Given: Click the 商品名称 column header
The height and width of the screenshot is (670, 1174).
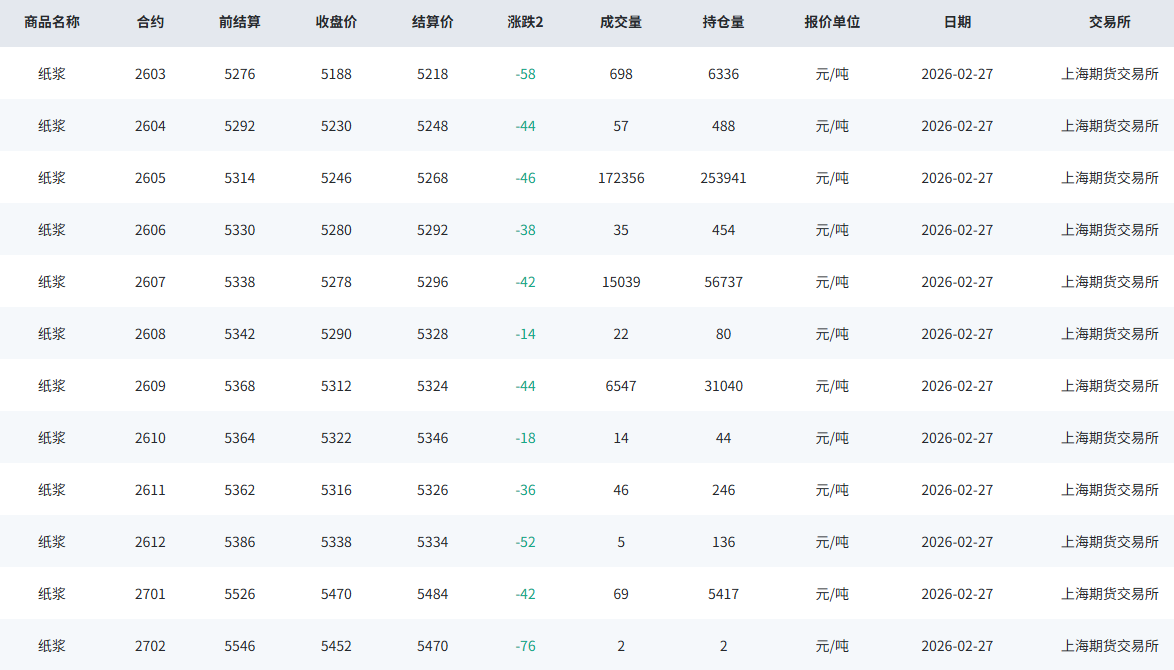Looking at the screenshot, I should (52, 22).
